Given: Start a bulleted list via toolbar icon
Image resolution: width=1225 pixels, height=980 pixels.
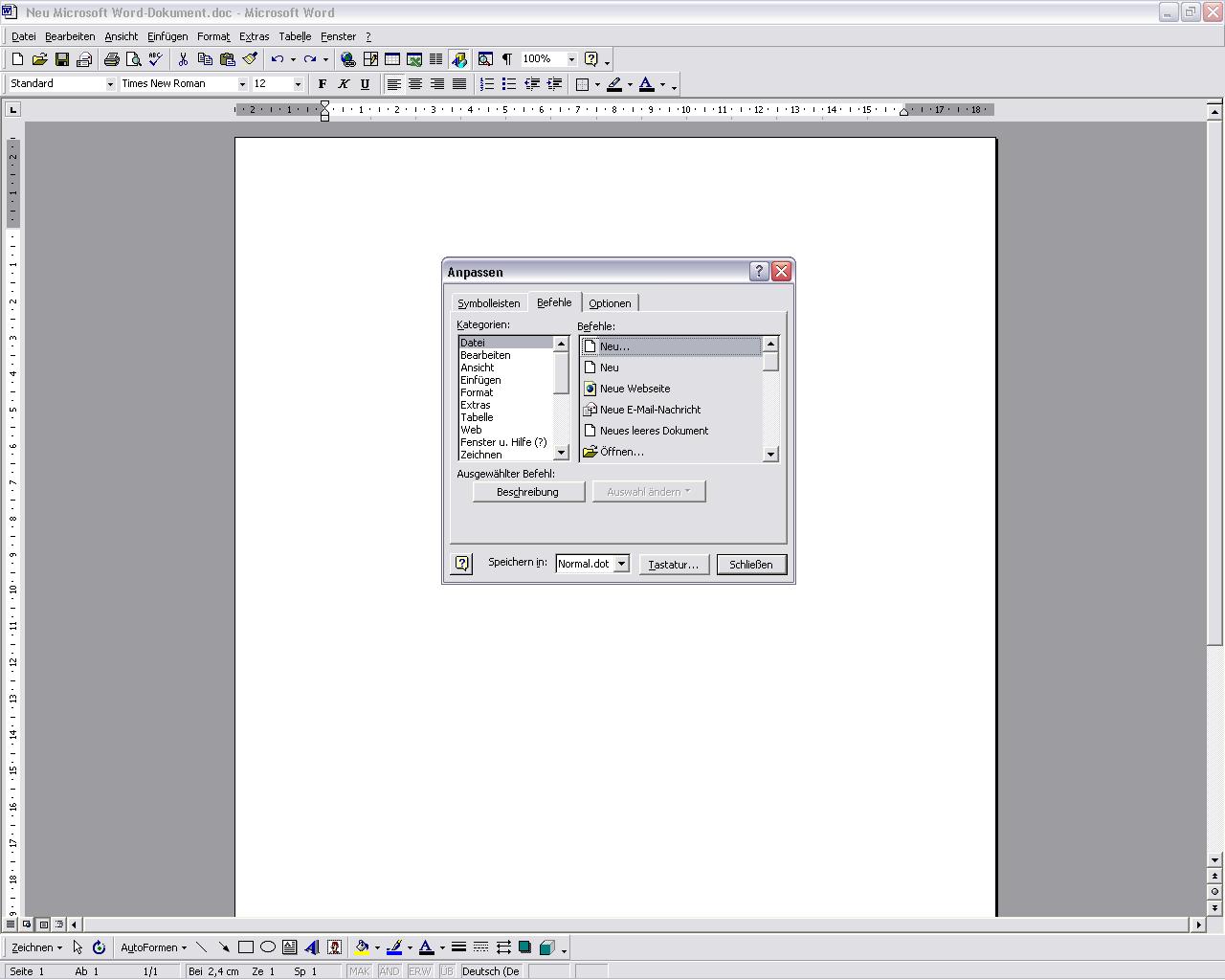Looking at the screenshot, I should pyautogui.click(x=509, y=84).
